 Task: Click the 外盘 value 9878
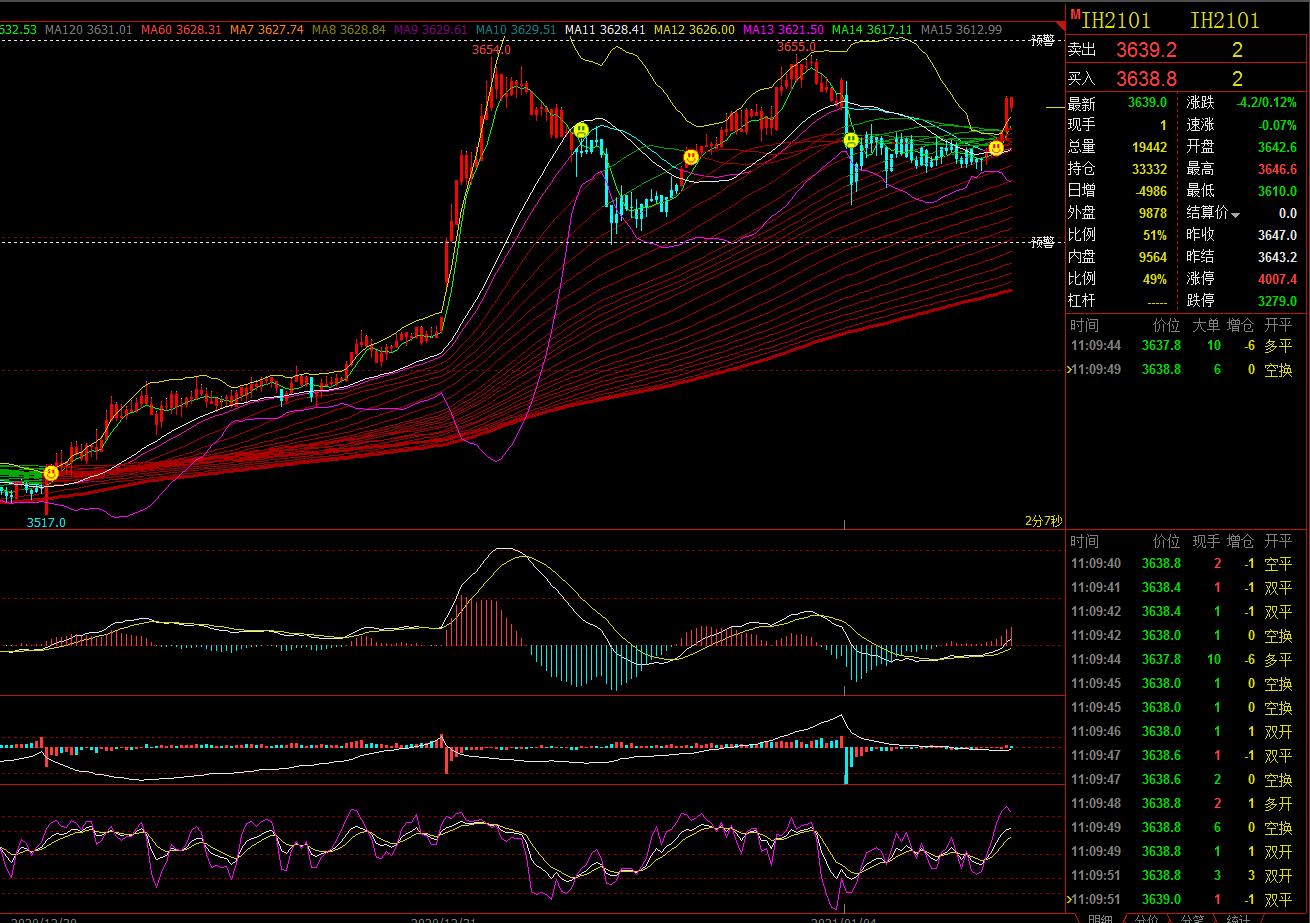pos(1153,213)
